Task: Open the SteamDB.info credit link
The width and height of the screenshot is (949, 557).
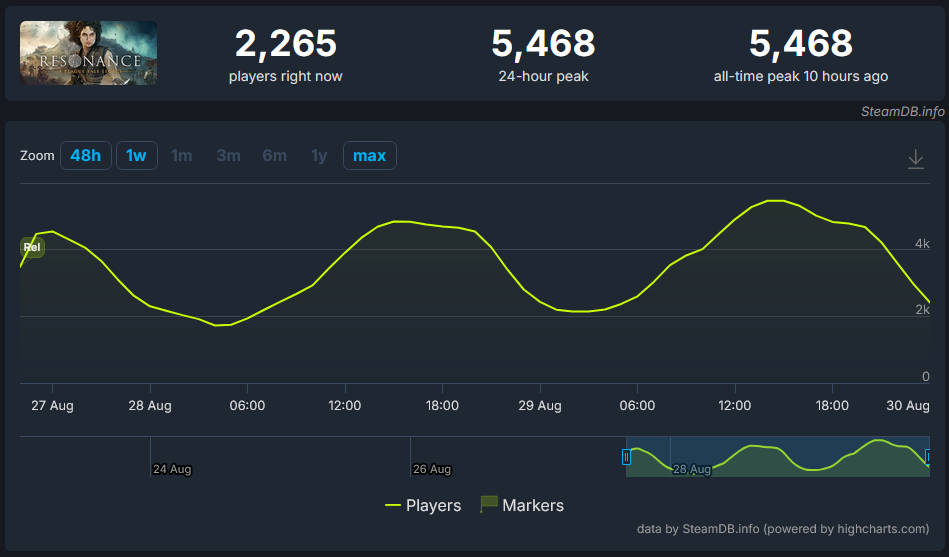Action: pos(902,111)
